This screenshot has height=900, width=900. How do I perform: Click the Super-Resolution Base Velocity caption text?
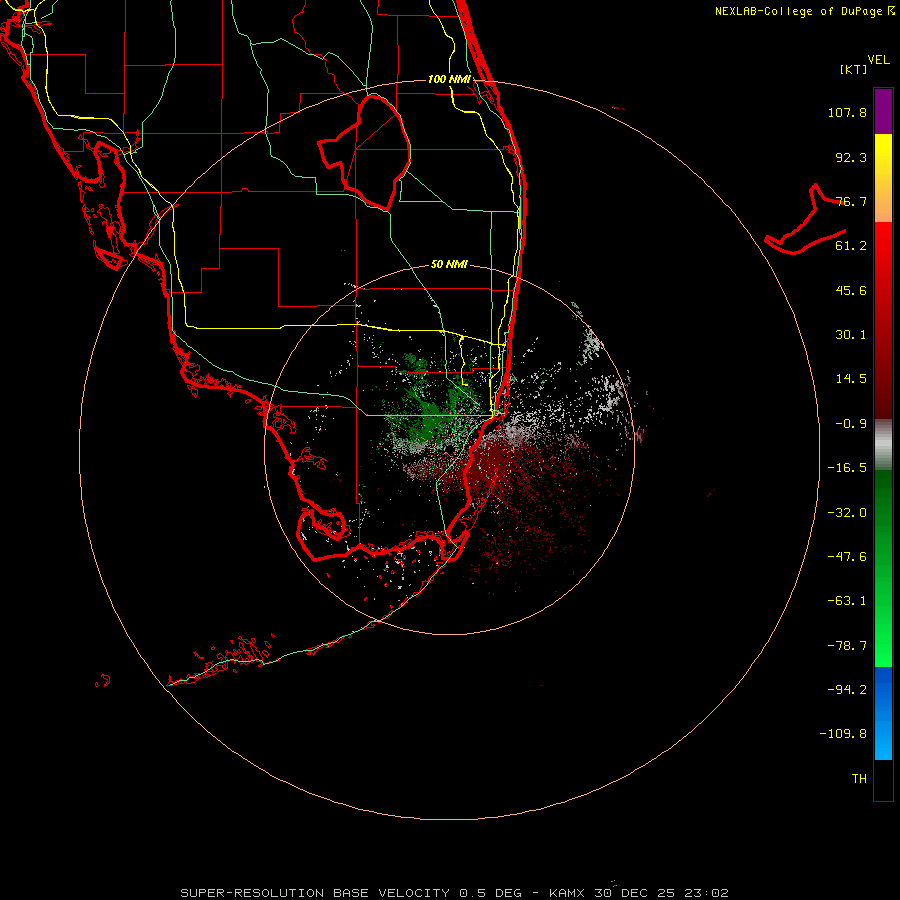click(455, 893)
